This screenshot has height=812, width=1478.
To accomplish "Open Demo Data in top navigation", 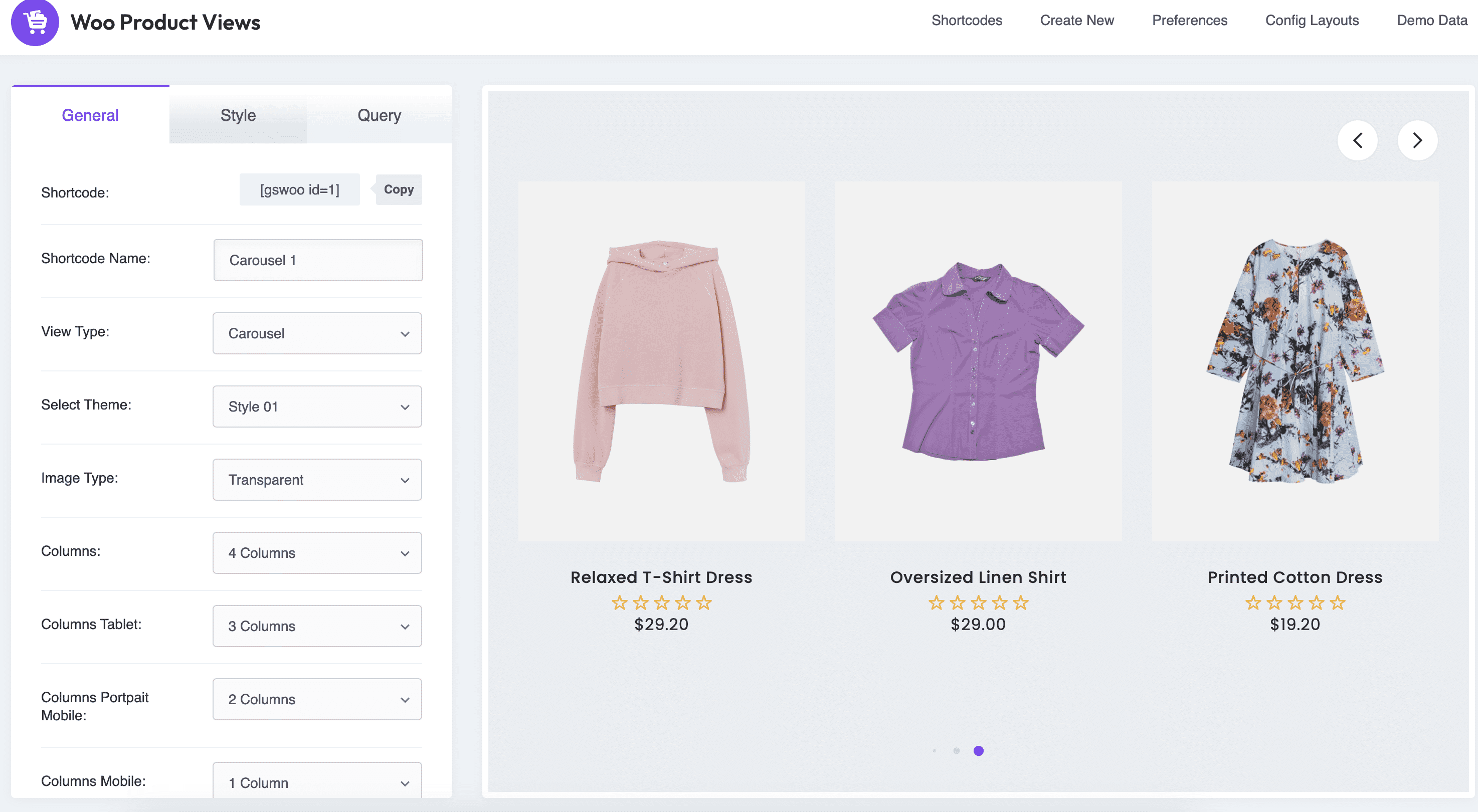I will (1432, 21).
